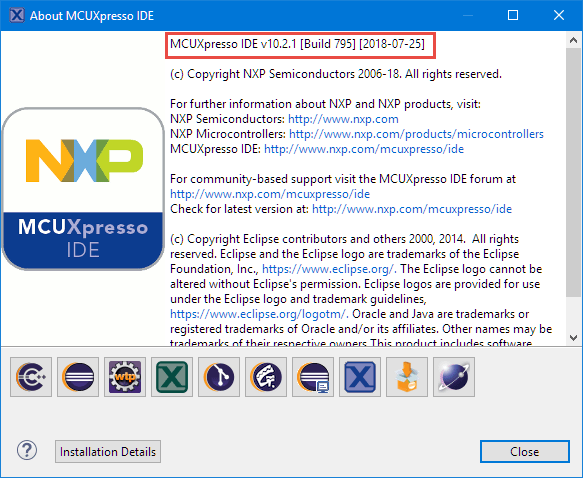Click the Eclipse Platform feature icon
583x478 pixels.
[78, 377]
